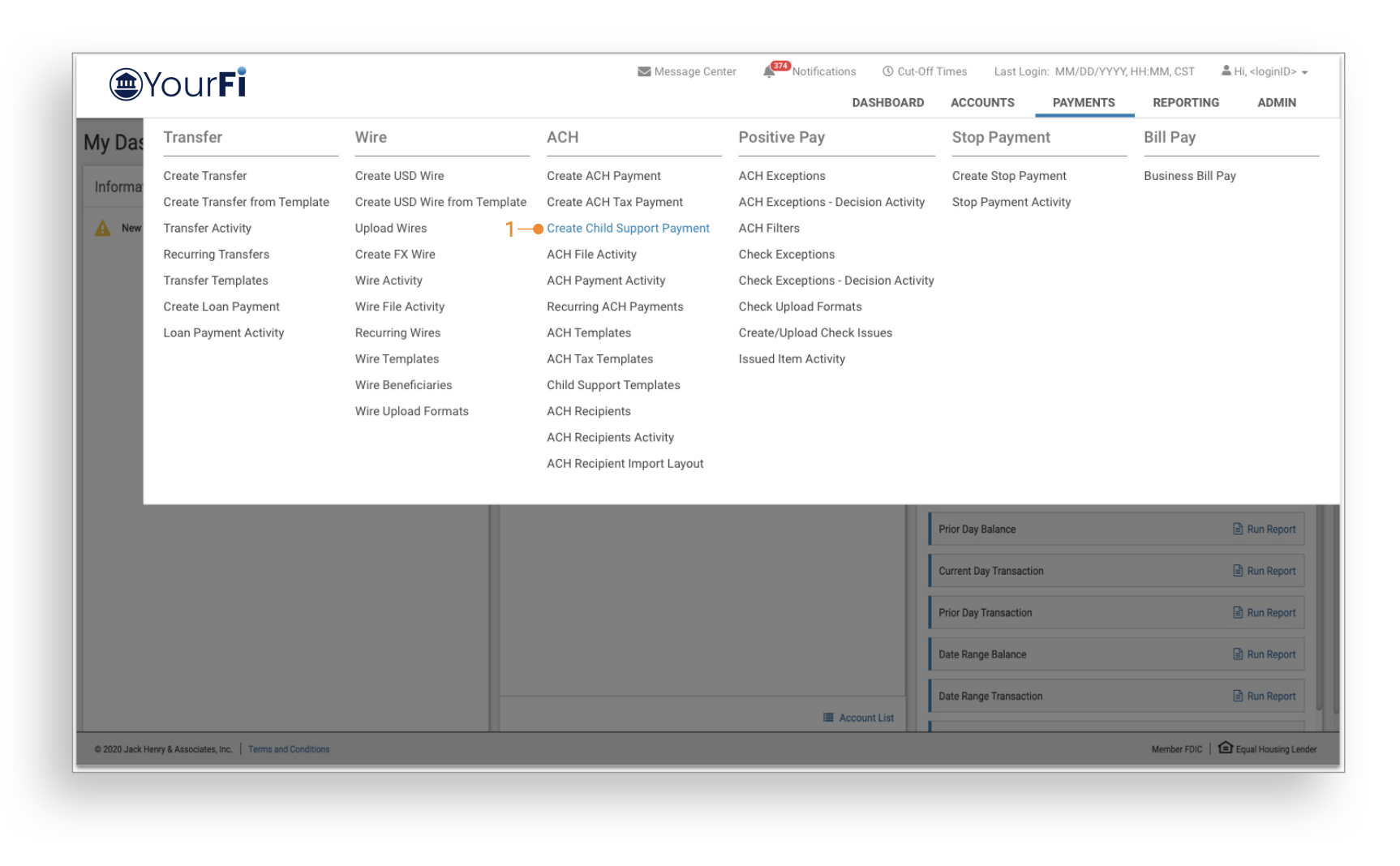Open Create Stop Payment menu item
Image resolution: width=1400 pixels, height=866 pixels.
click(x=1009, y=176)
